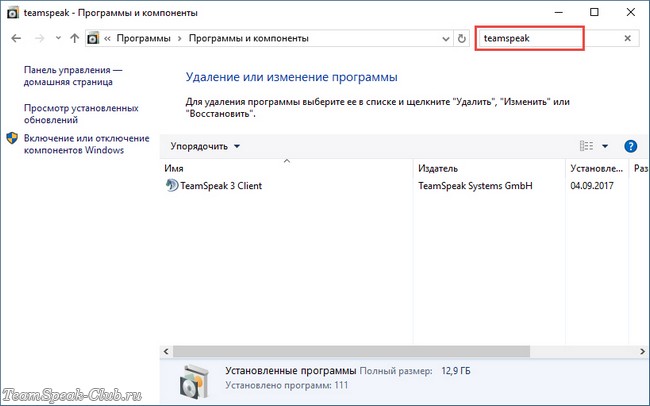Go back with the left arrow button
This screenshot has height=406, width=650.
point(16,39)
